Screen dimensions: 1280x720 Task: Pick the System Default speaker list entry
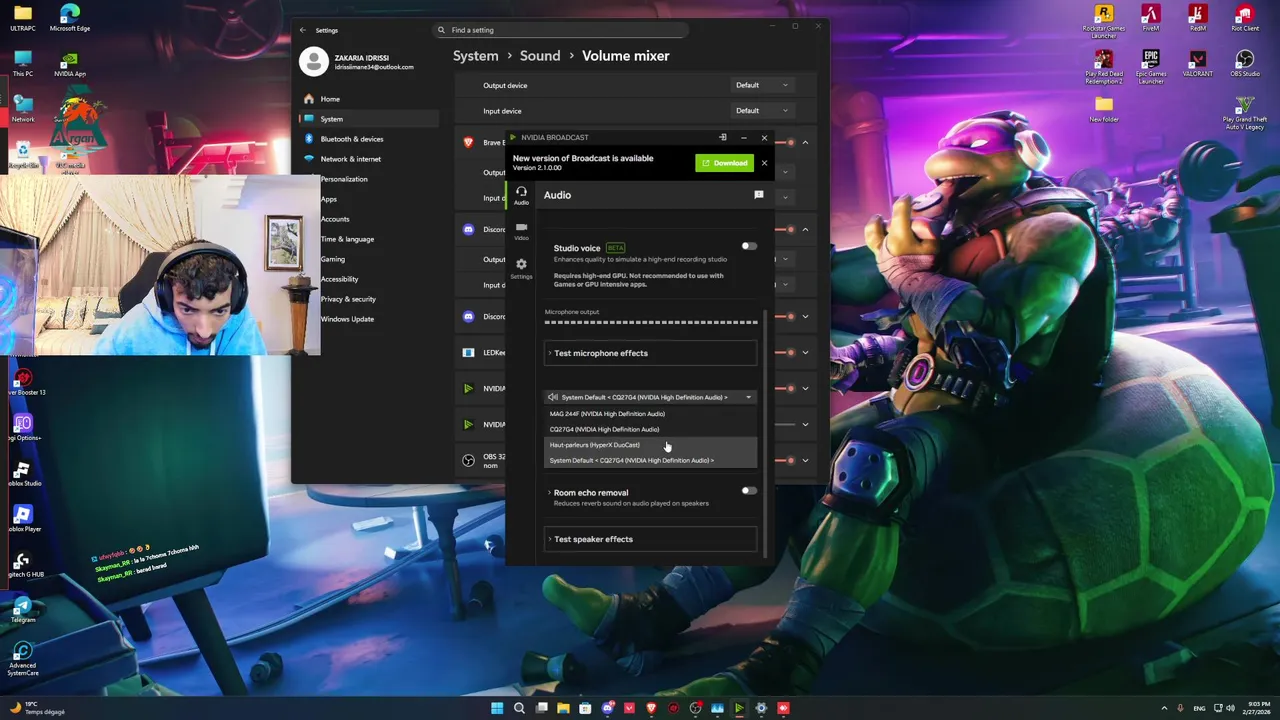click(651, 460)
